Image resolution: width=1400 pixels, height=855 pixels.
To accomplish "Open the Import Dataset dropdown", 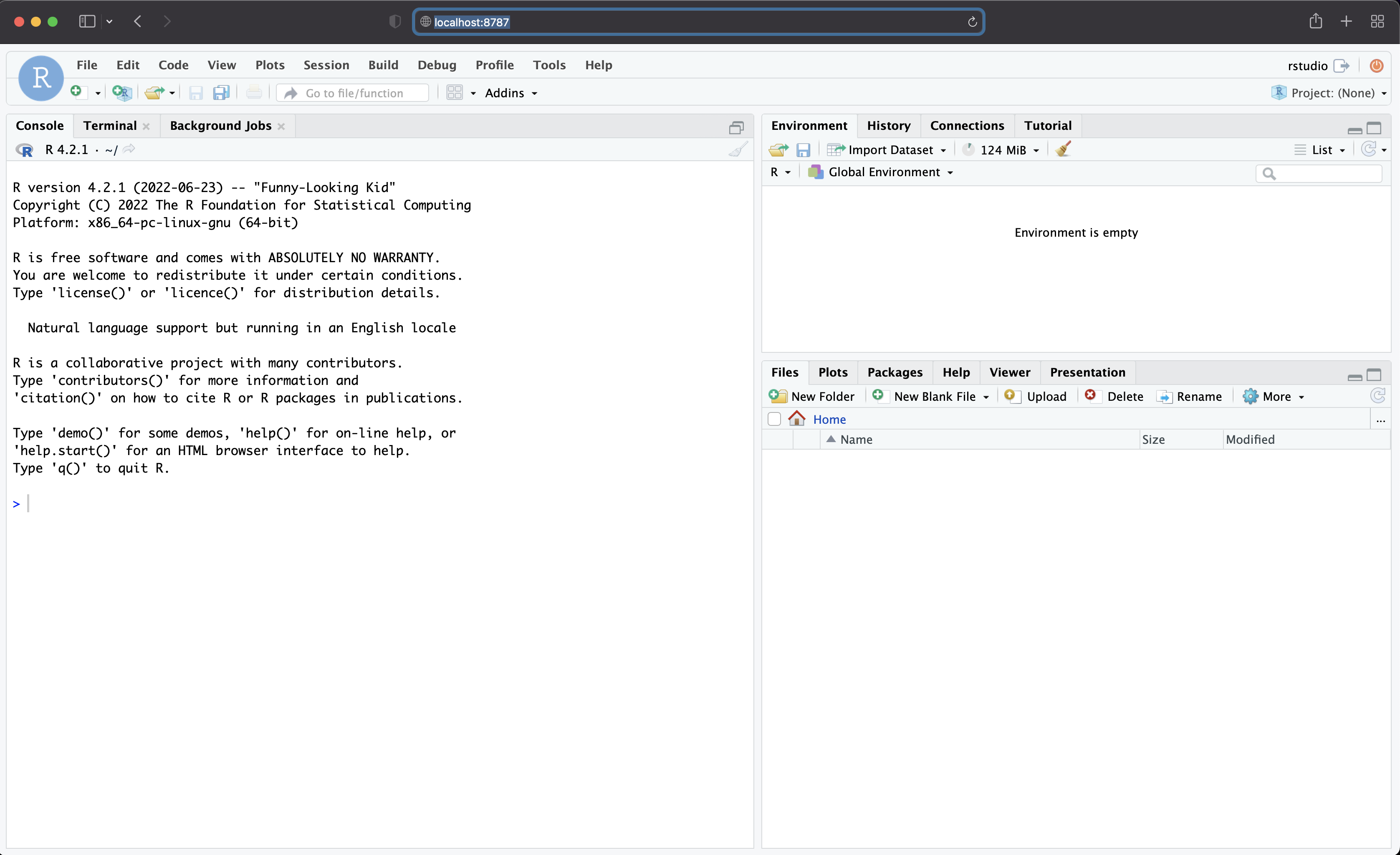I will pos(890,150).
